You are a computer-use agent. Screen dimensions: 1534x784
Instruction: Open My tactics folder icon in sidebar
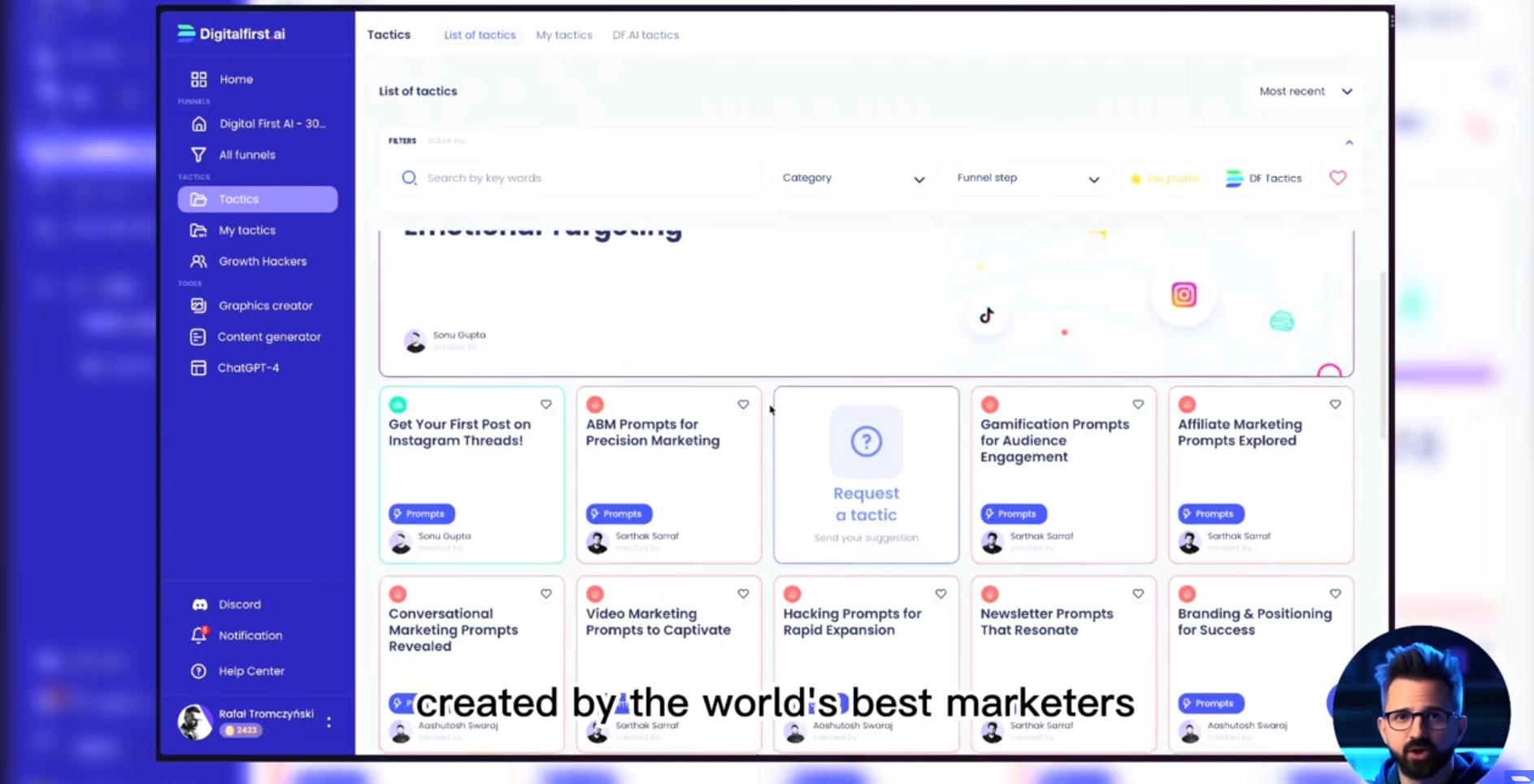(198, 230)
